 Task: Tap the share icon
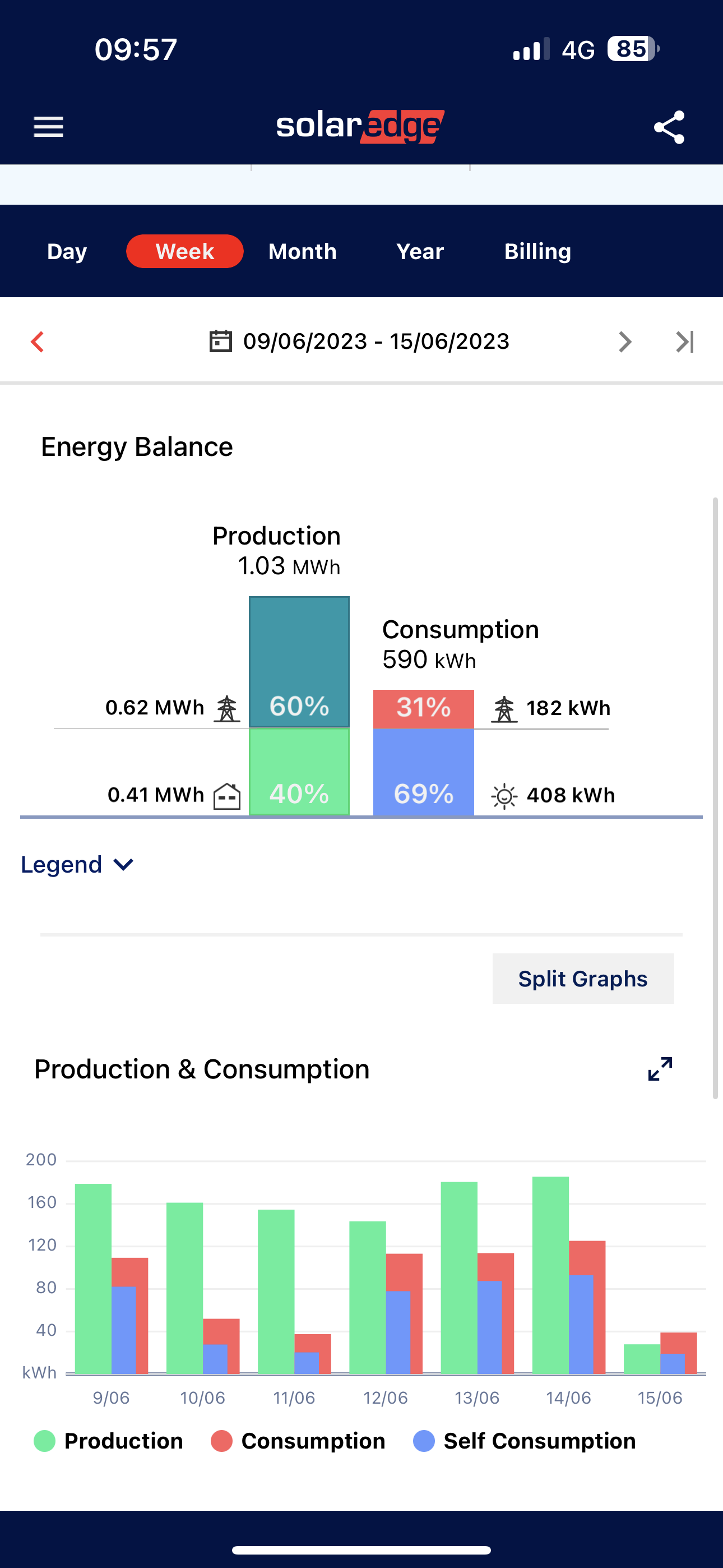click(x=669, y=127)
